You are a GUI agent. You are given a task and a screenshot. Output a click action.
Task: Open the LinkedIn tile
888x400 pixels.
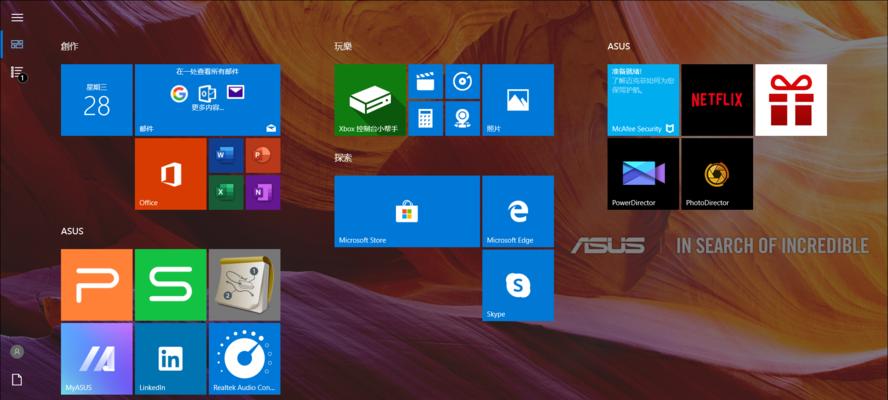(x=170, y=359)
